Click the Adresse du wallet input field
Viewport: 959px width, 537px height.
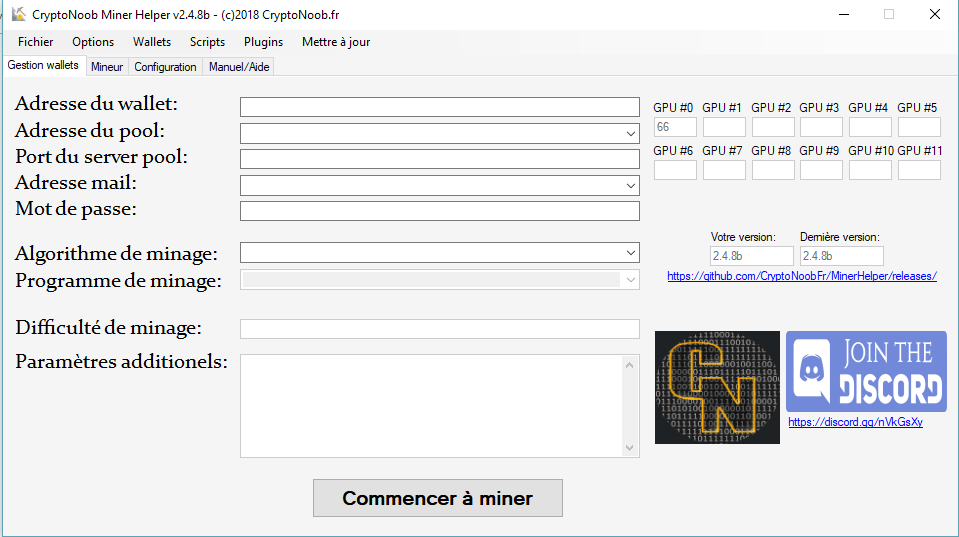click(x=440, y=107)
